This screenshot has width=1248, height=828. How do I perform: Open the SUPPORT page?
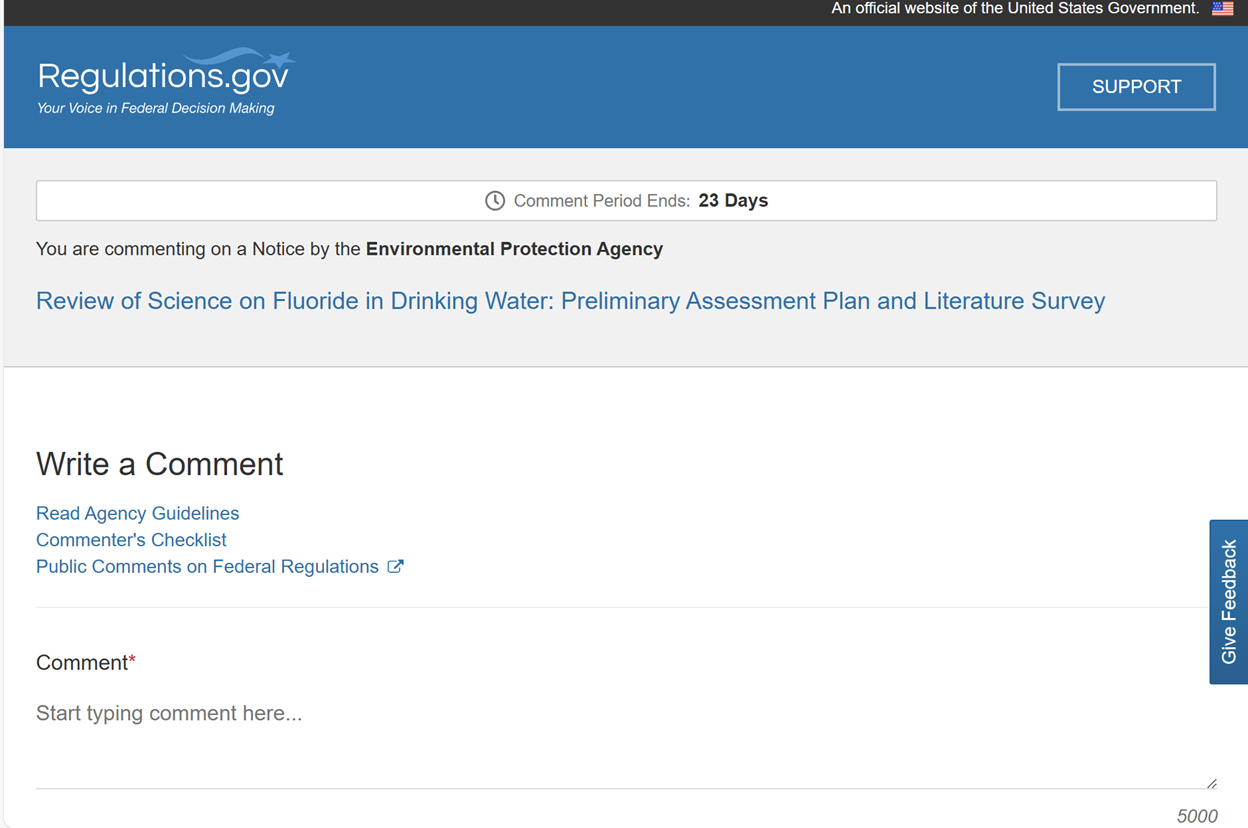tap(1136, 87)
